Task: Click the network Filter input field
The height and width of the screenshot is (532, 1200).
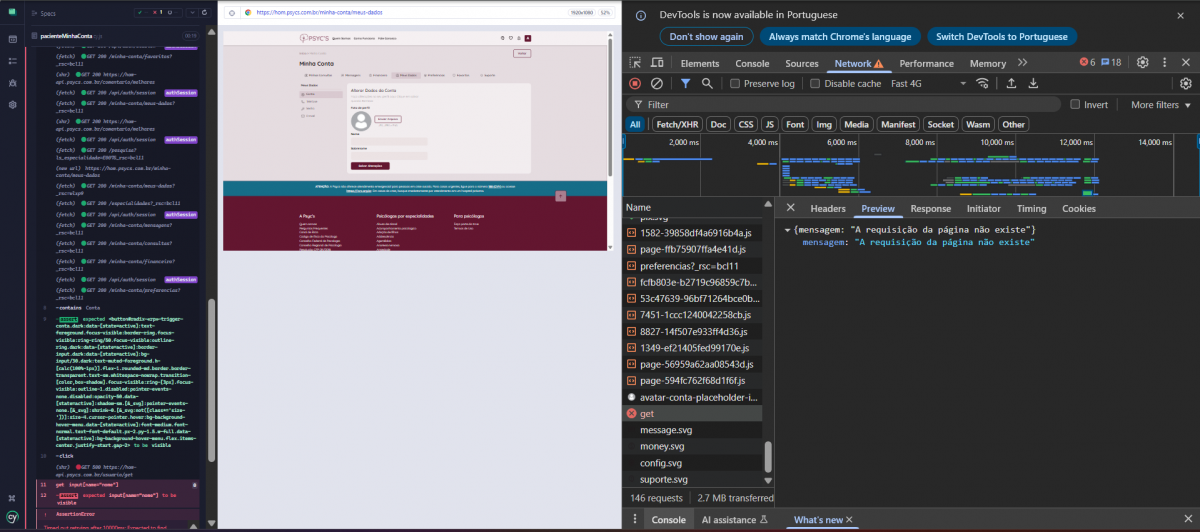Action: pyautogui.click(x=850, y=104)
